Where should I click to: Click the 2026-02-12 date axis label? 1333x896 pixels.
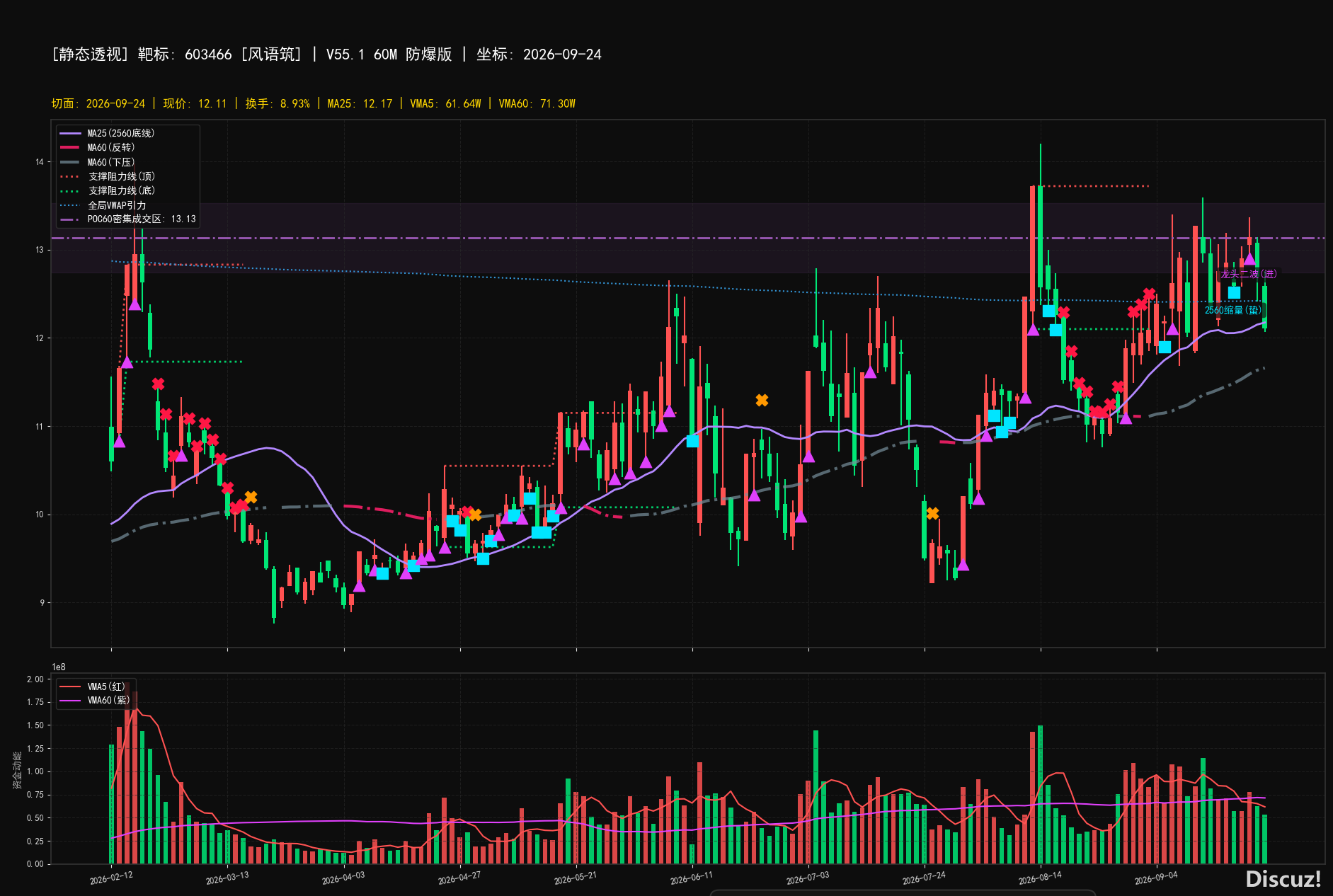pos(111,878)
